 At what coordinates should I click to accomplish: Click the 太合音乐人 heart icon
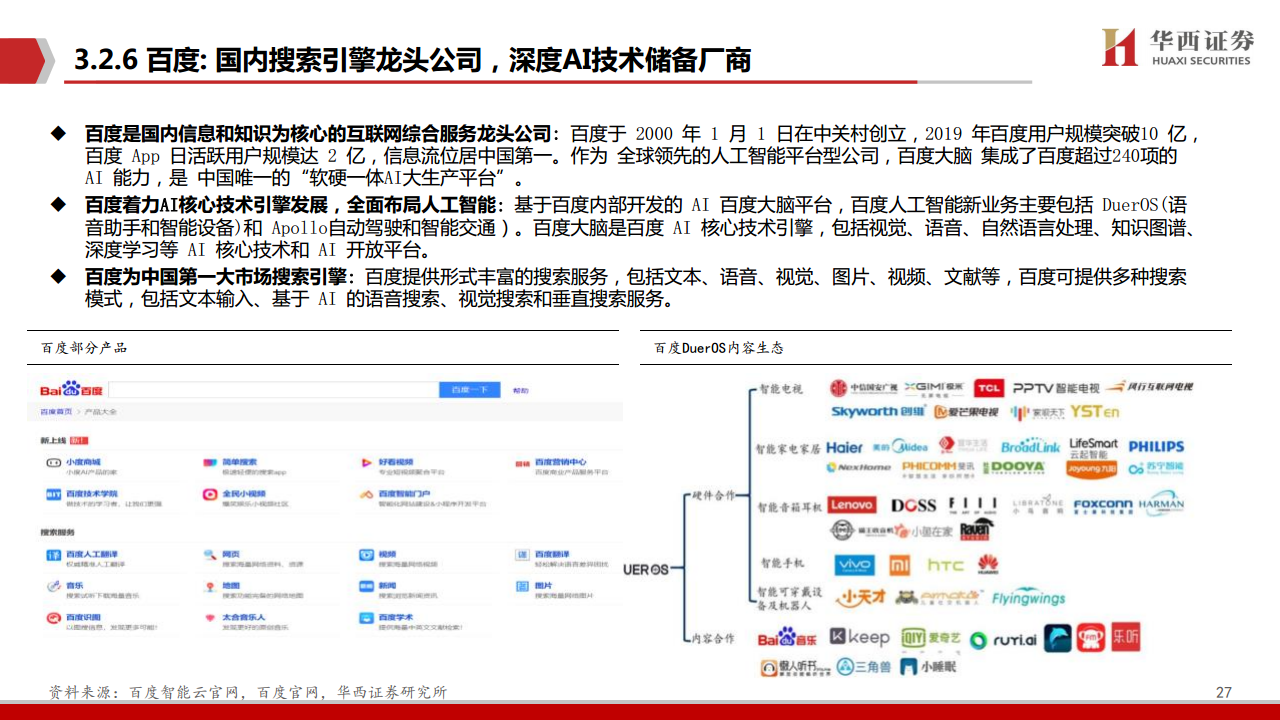[x=210, y=619]
